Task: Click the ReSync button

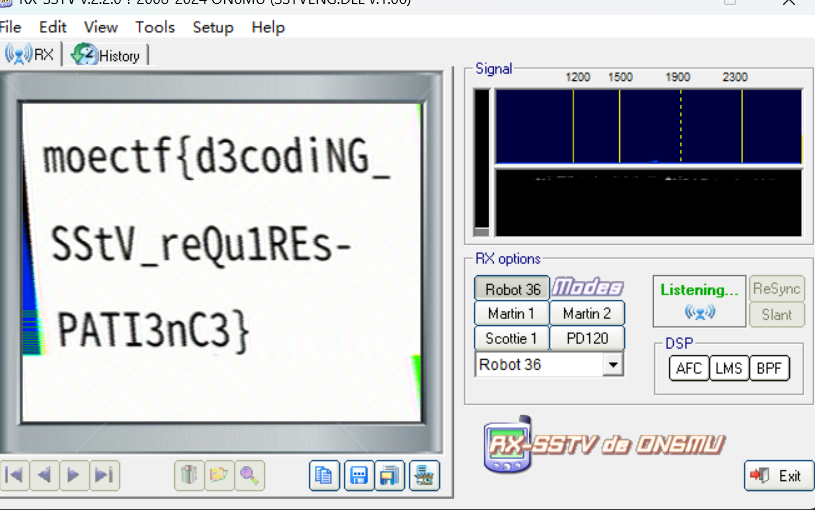Action: [777, 289]
